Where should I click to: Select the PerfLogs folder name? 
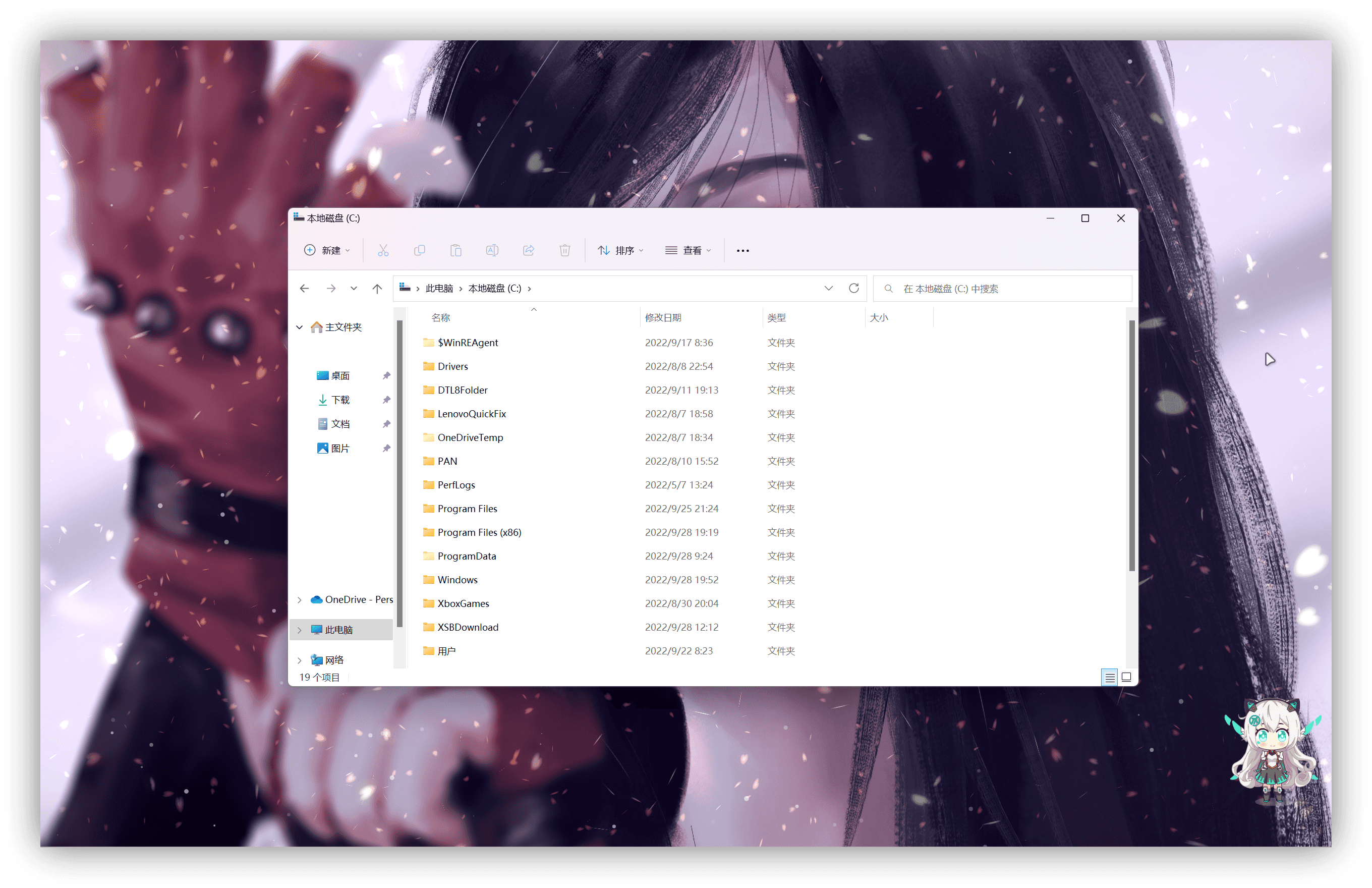tap(456, 485)
